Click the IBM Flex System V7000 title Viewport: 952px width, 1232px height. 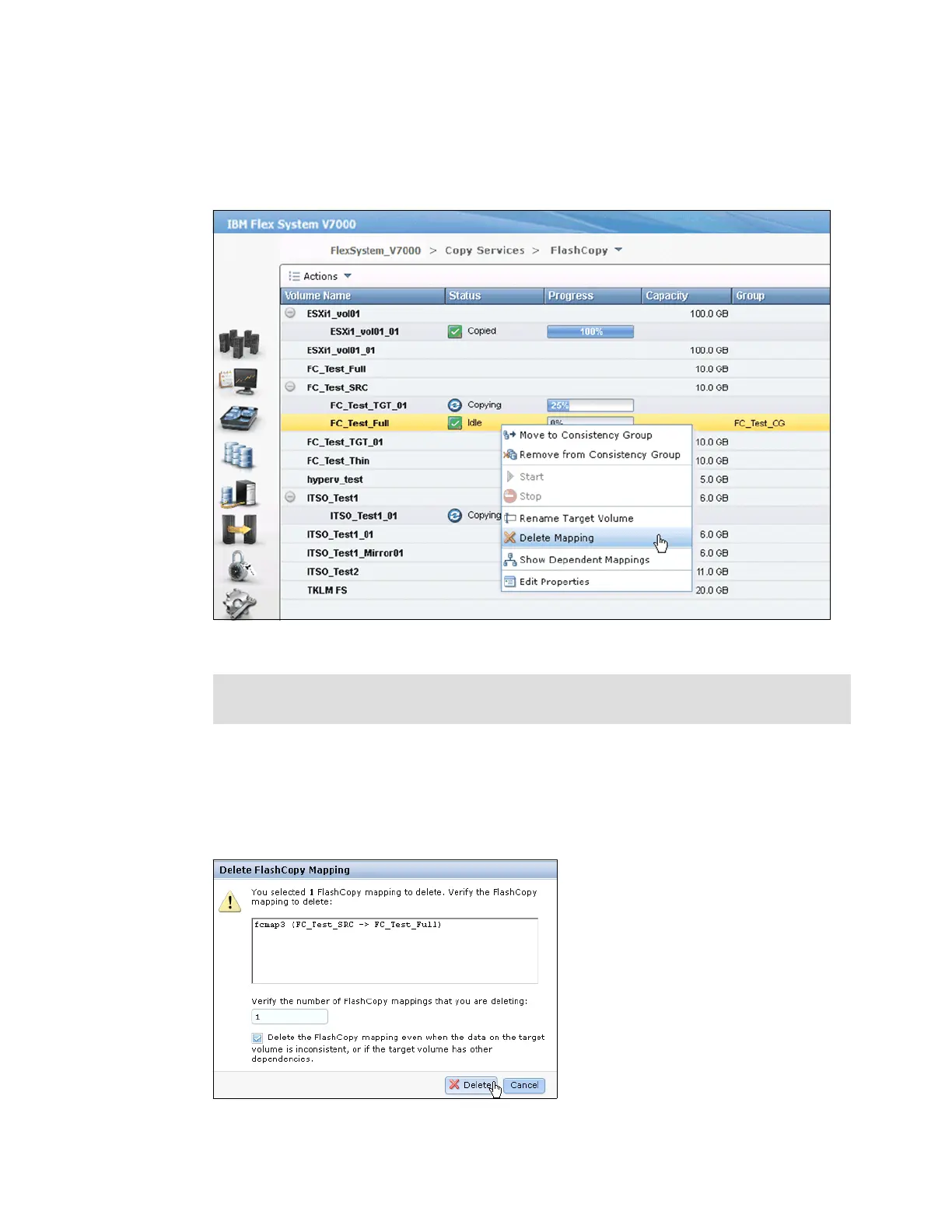click(x=292, y=225)
